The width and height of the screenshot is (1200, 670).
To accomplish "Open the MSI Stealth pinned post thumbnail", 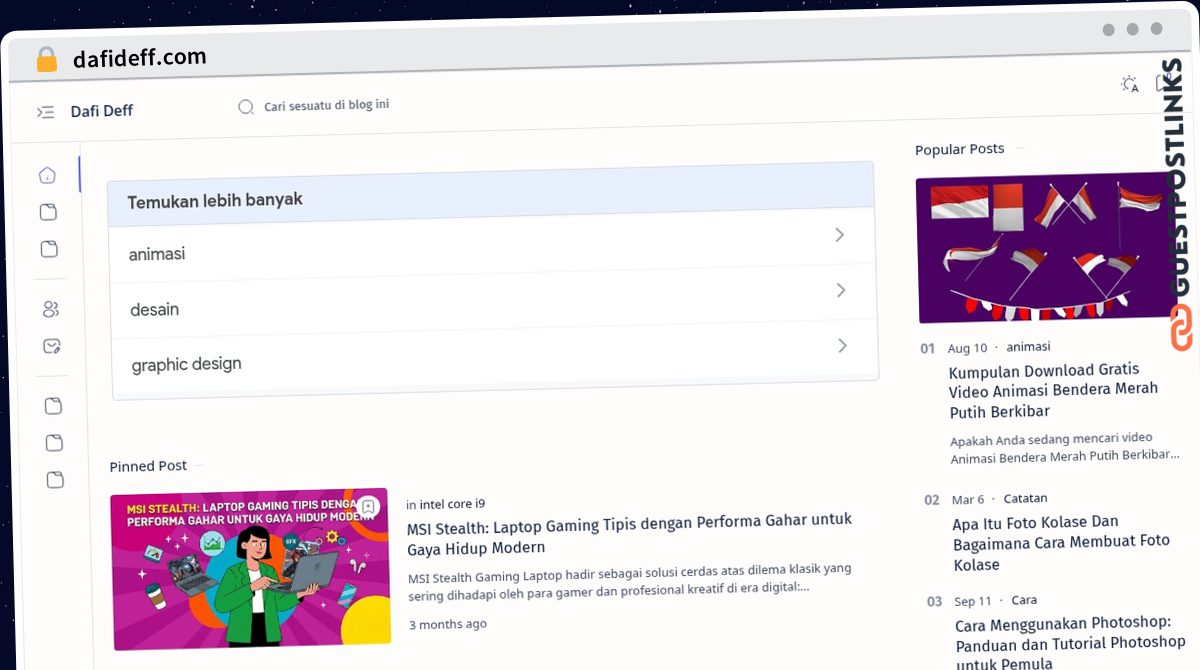I will 250,571.
